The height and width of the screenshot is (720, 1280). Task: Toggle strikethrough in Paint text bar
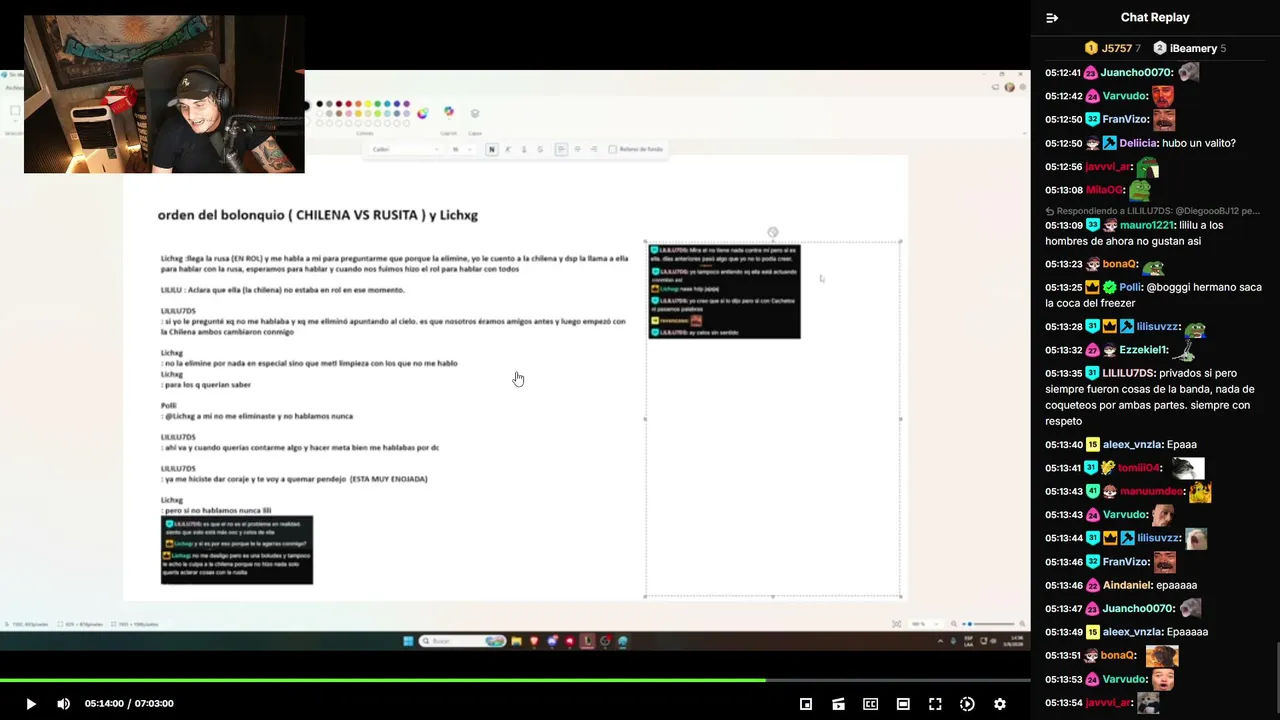(x=540, y=149)
